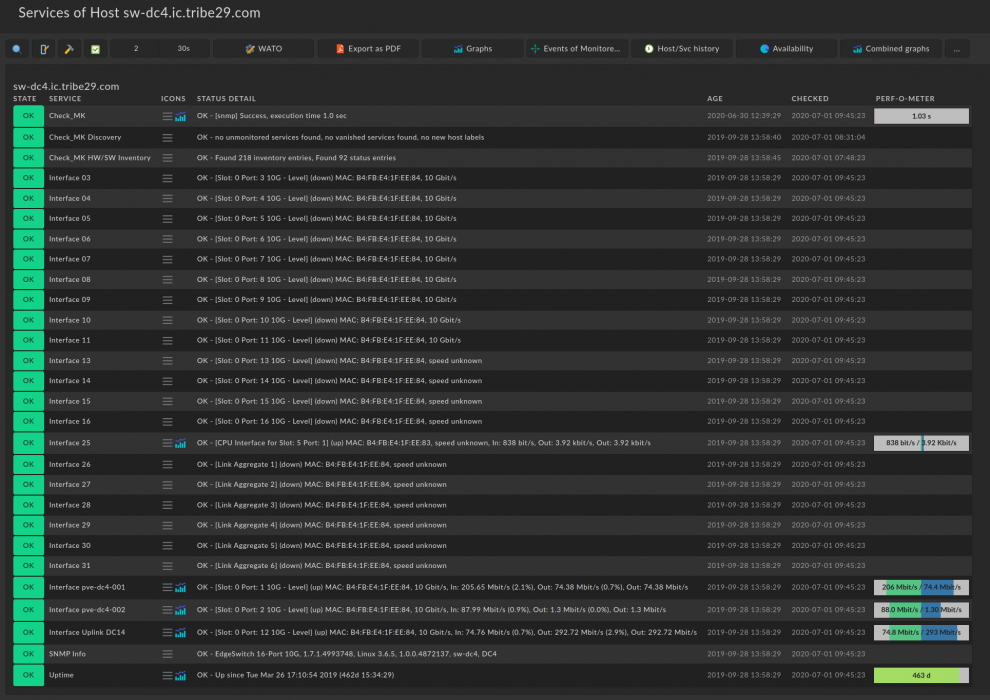Change the 30s refresh interval

coord(183,48)
